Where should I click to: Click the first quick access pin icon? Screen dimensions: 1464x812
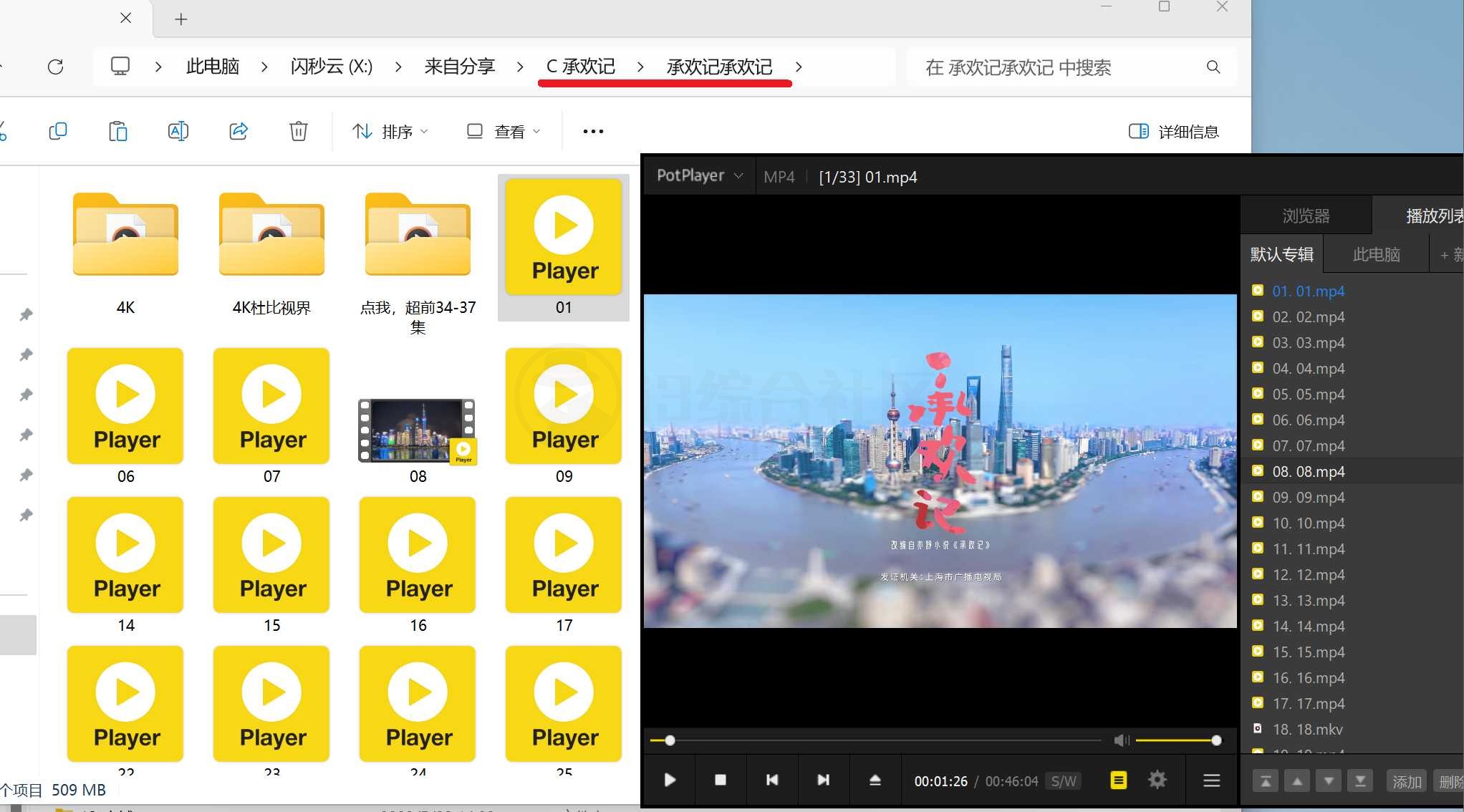(x=26, y=314)
